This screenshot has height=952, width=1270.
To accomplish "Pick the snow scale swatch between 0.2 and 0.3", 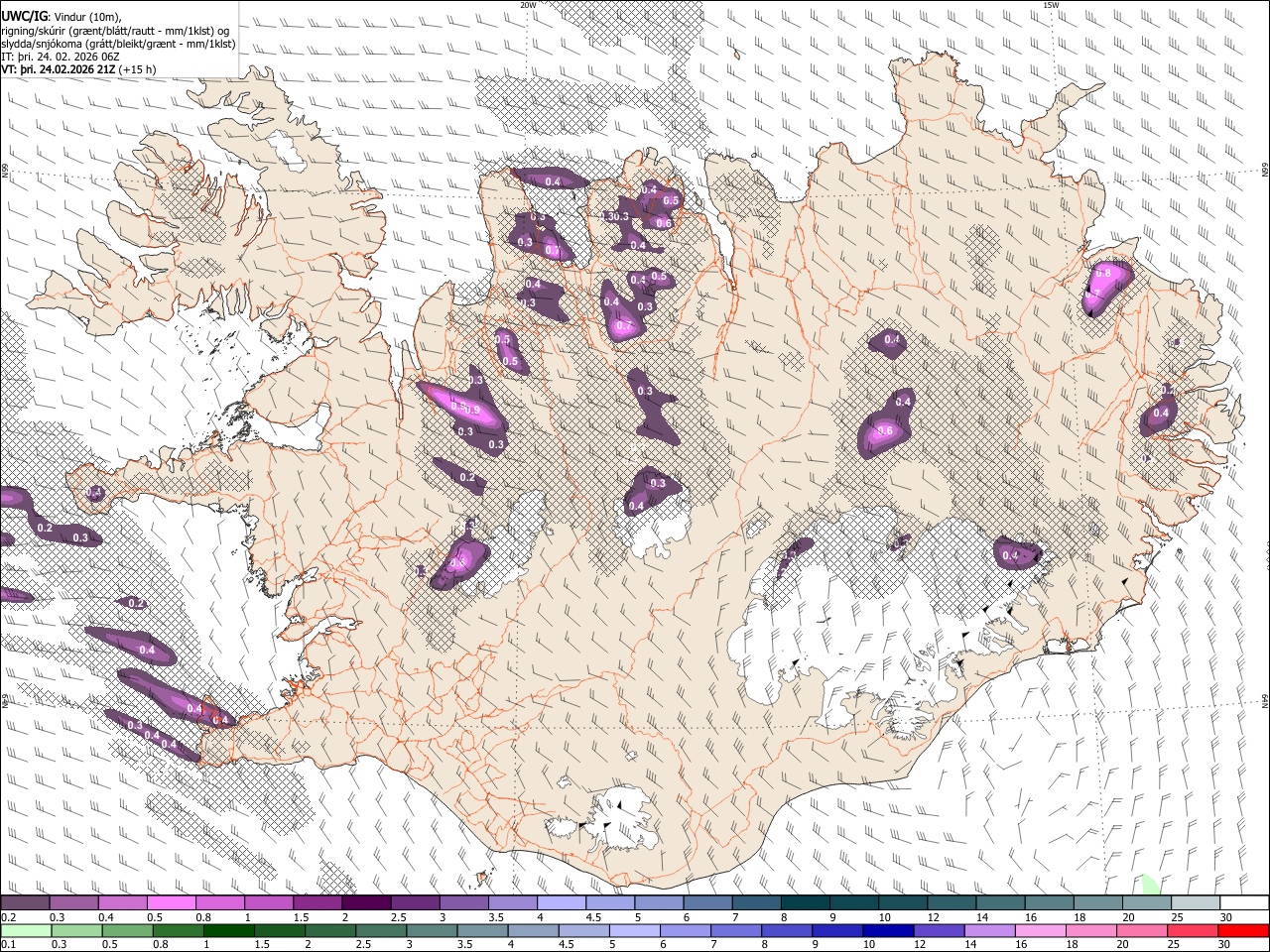I will pyautogui.click(x=25, y=903).
